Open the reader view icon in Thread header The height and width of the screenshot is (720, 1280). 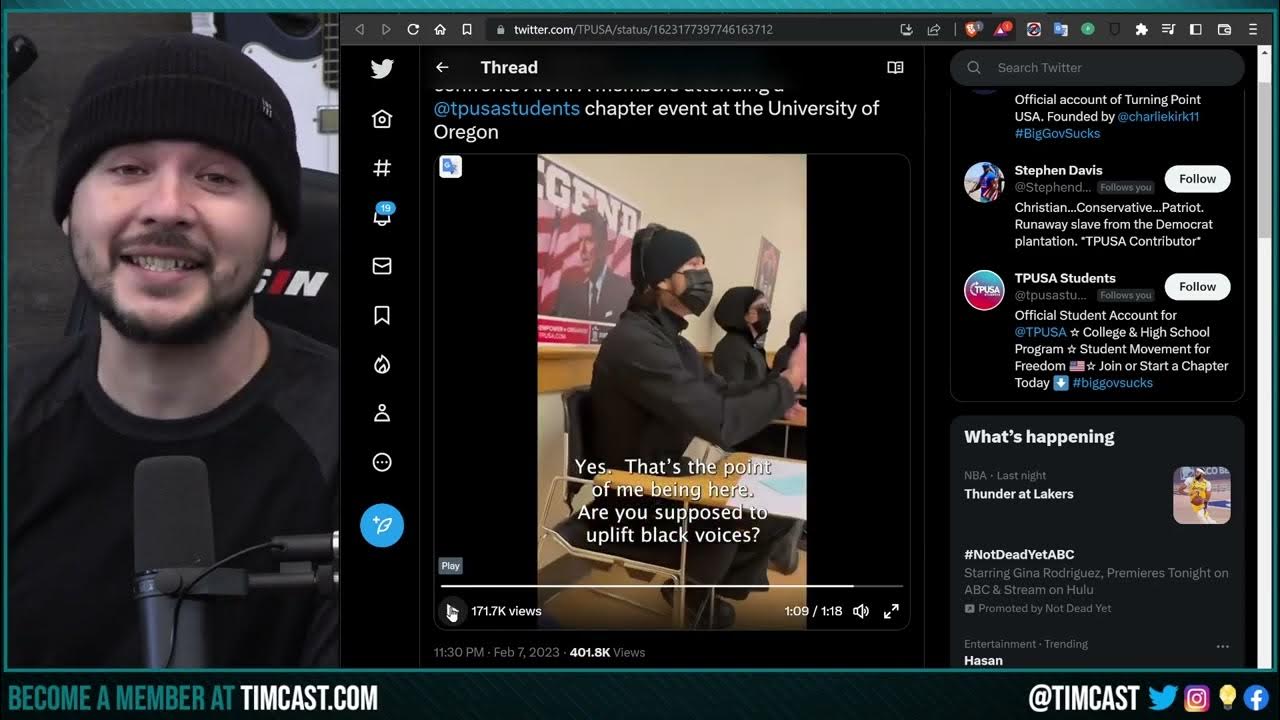895,67
